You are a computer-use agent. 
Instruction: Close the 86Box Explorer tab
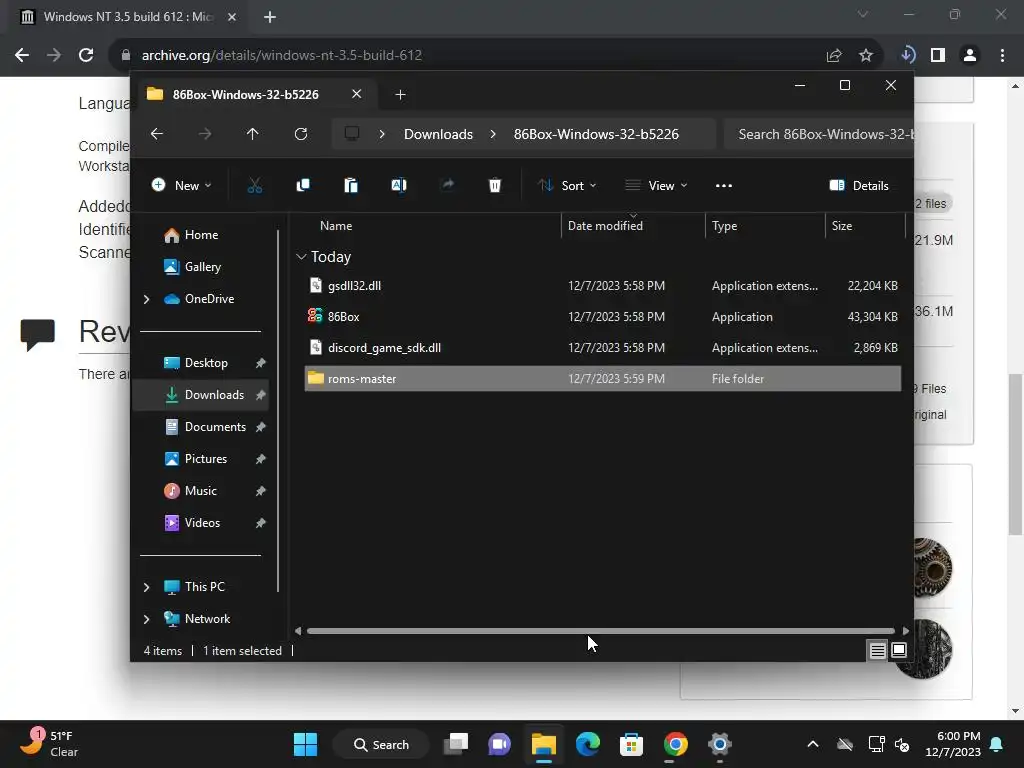(x=357, y=94)
